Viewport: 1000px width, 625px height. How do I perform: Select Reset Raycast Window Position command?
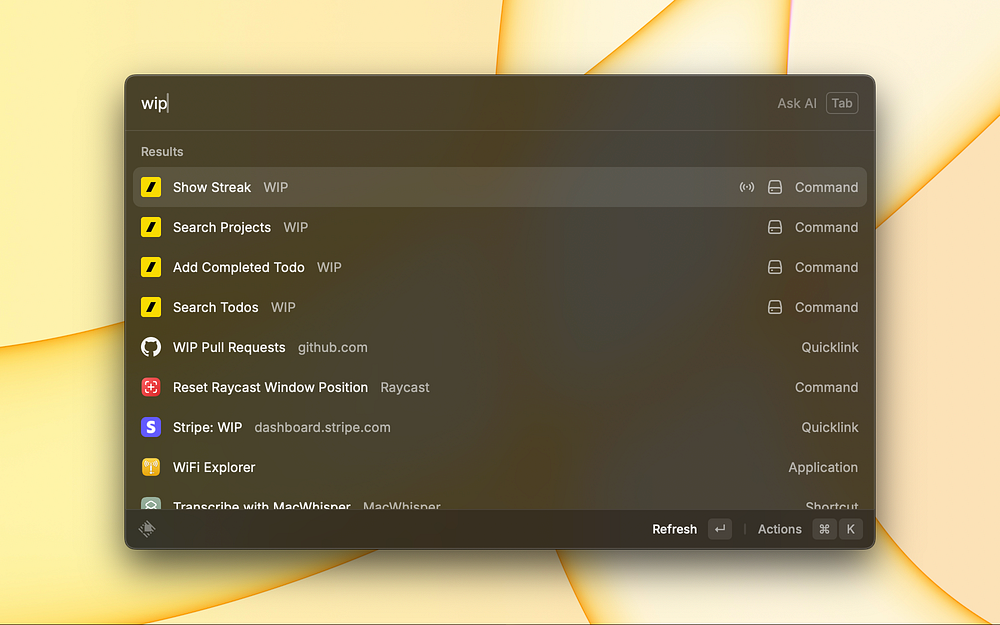tap(500, 387)
